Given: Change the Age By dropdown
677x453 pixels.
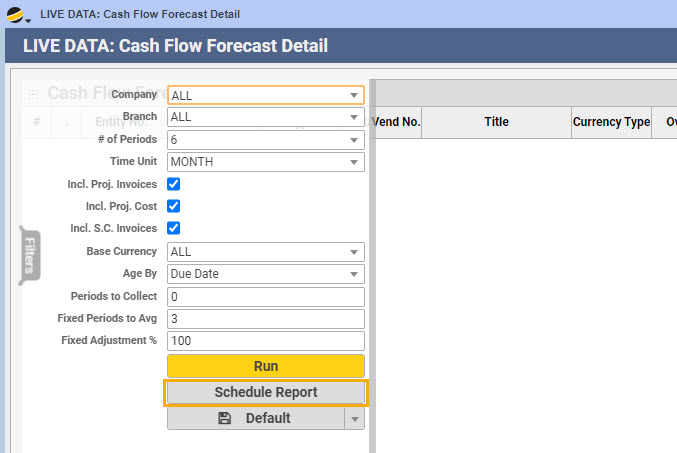Looking at the screenshot, I should 265,274.
